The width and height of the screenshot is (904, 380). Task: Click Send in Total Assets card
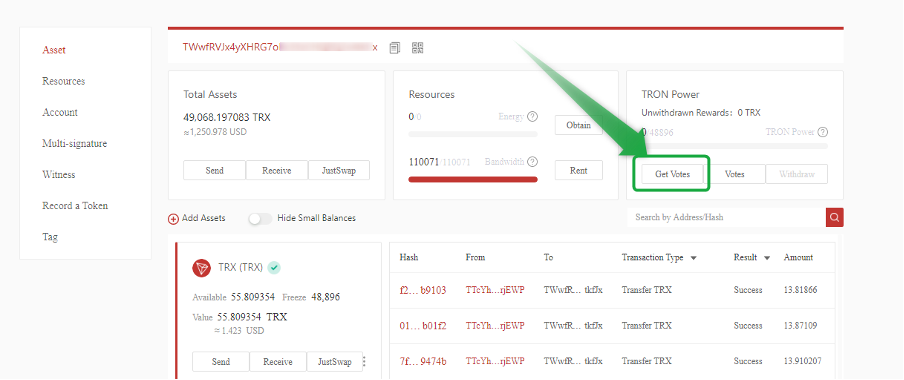214,171
